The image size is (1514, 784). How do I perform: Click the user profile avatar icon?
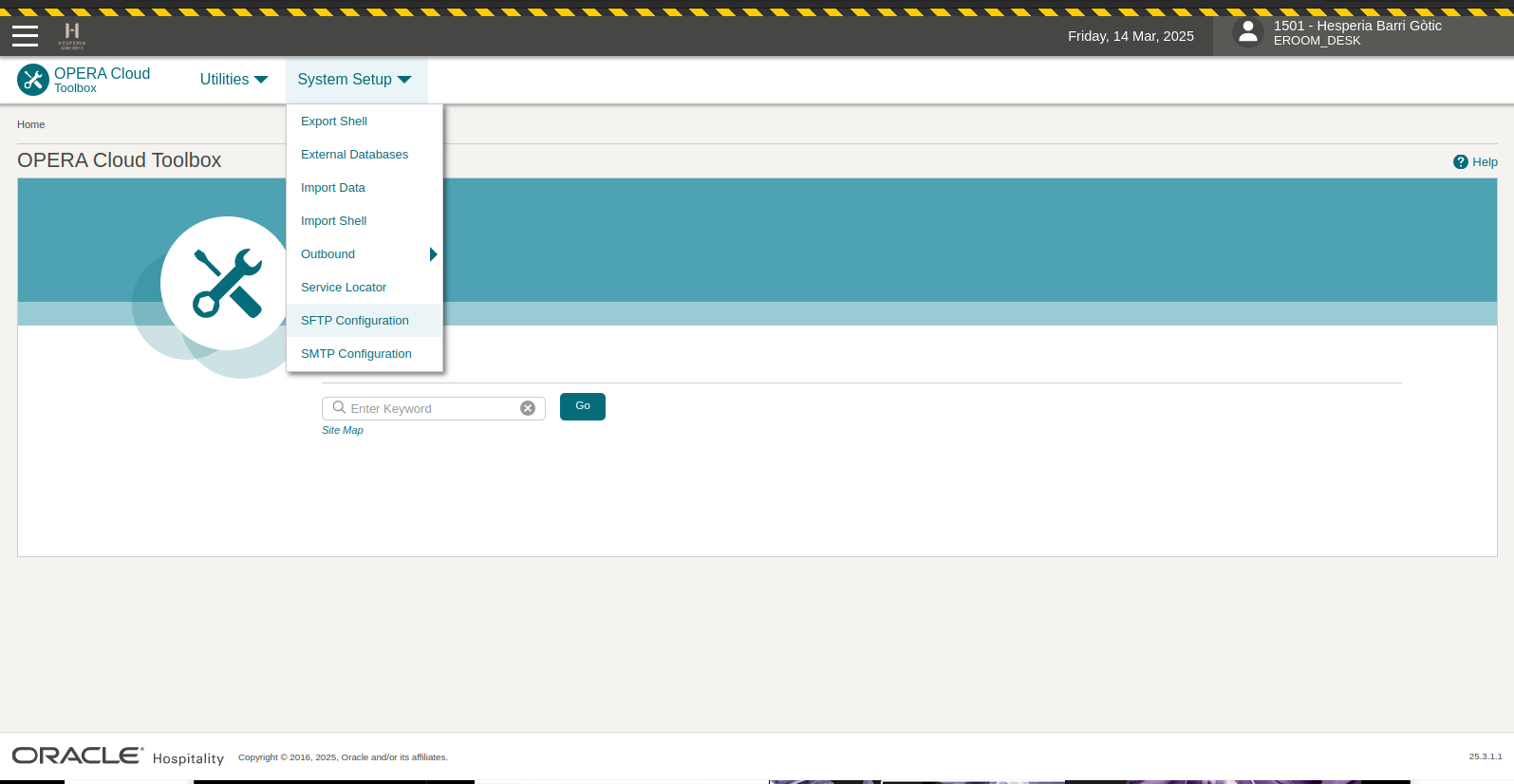(x=1247, y=33)
